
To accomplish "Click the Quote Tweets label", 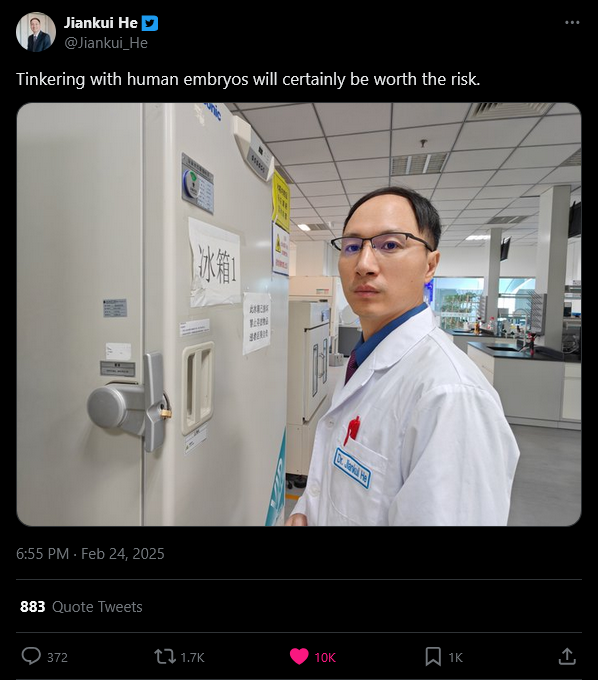I will (97, 606).
